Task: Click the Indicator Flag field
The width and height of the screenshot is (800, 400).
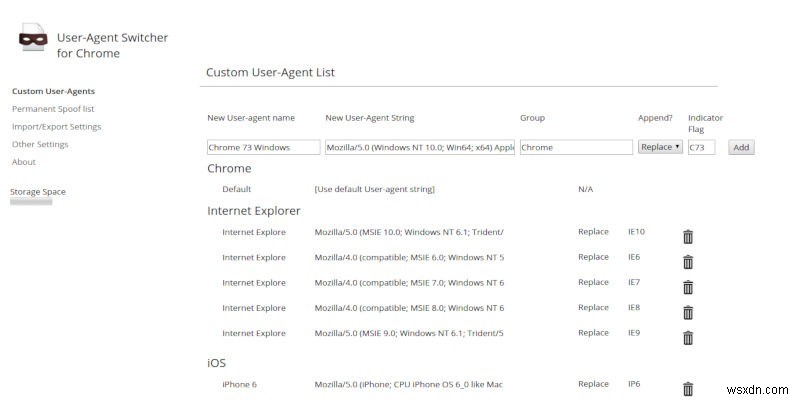Action: [x=706, y=147]
